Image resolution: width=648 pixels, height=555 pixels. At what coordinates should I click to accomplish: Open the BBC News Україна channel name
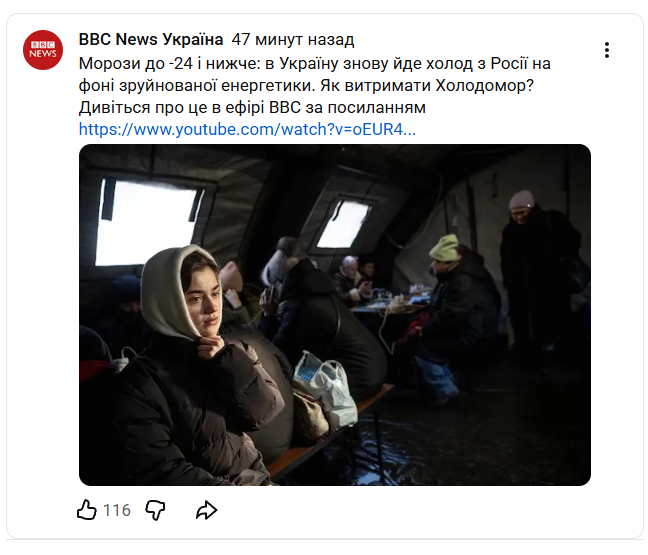(151, 39)
